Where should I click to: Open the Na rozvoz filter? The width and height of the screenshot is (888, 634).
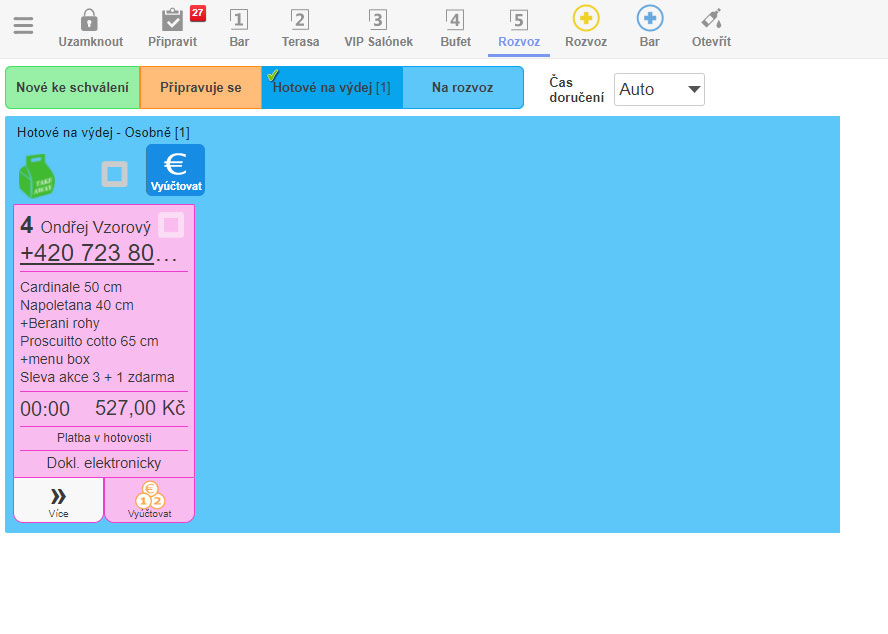462,88
